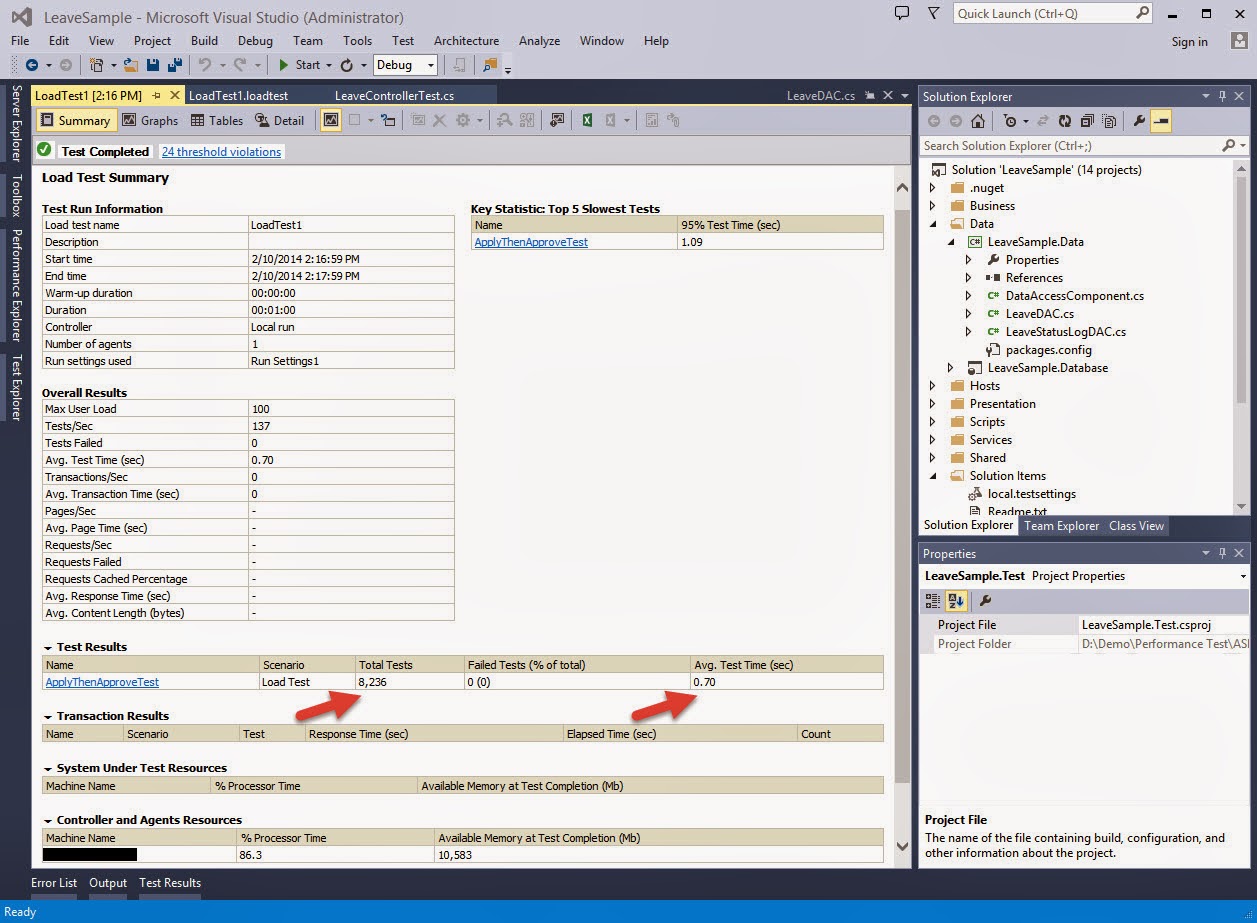Screen dimensions: 1257x923
Task: Open the Error List tab
Action: [x=54, y=883]
